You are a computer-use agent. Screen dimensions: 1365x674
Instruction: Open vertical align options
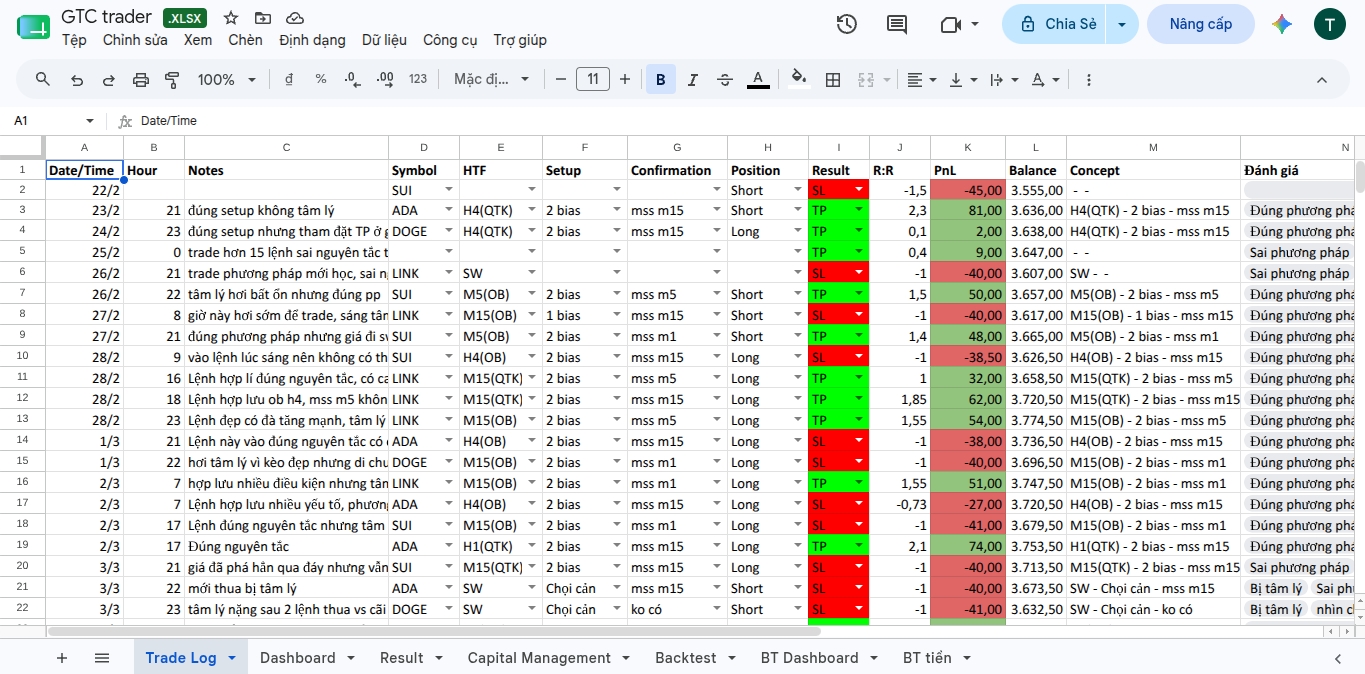[961, 79]
